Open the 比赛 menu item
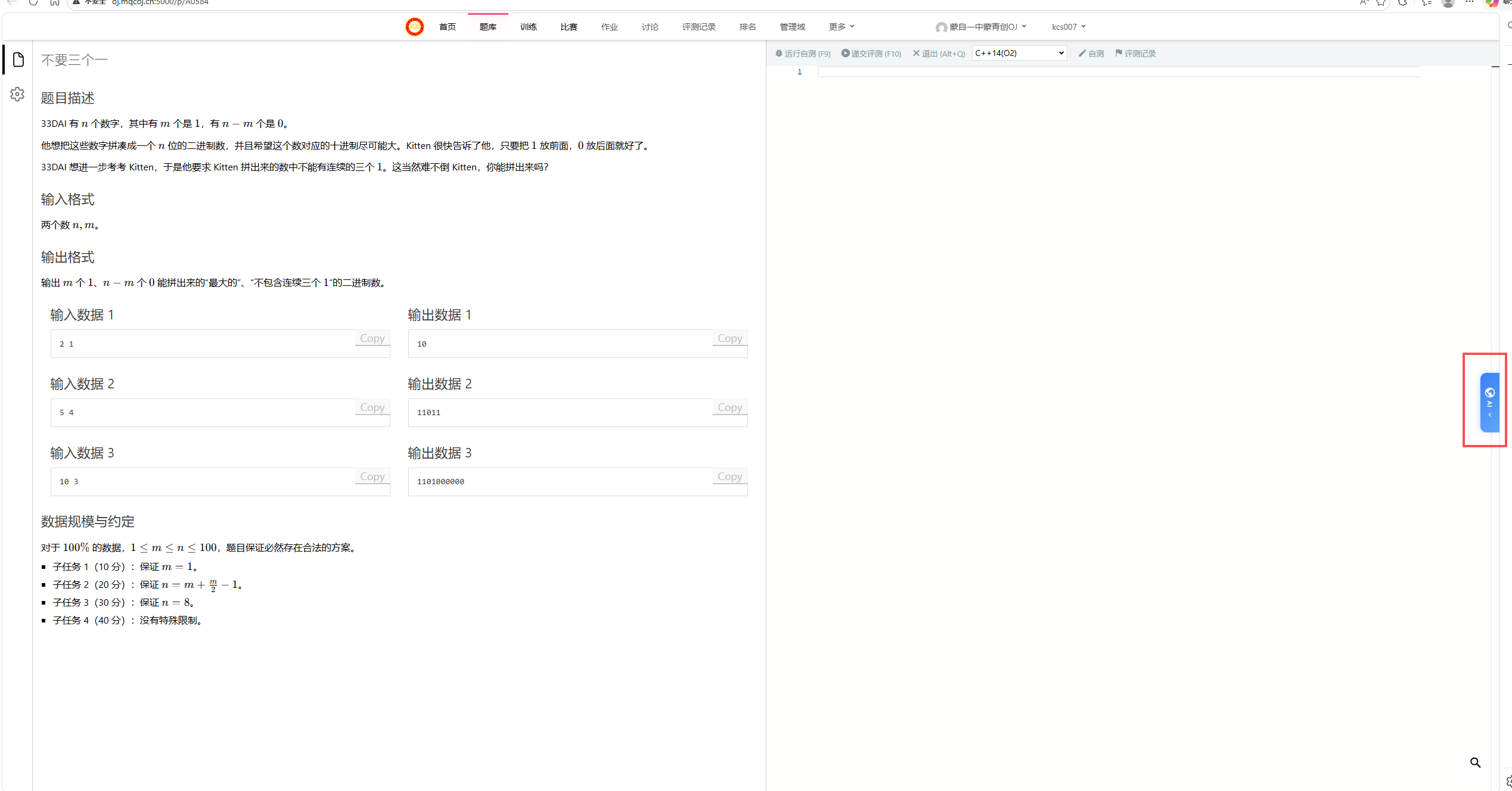1512x791 pixels. tap(569, 27)
